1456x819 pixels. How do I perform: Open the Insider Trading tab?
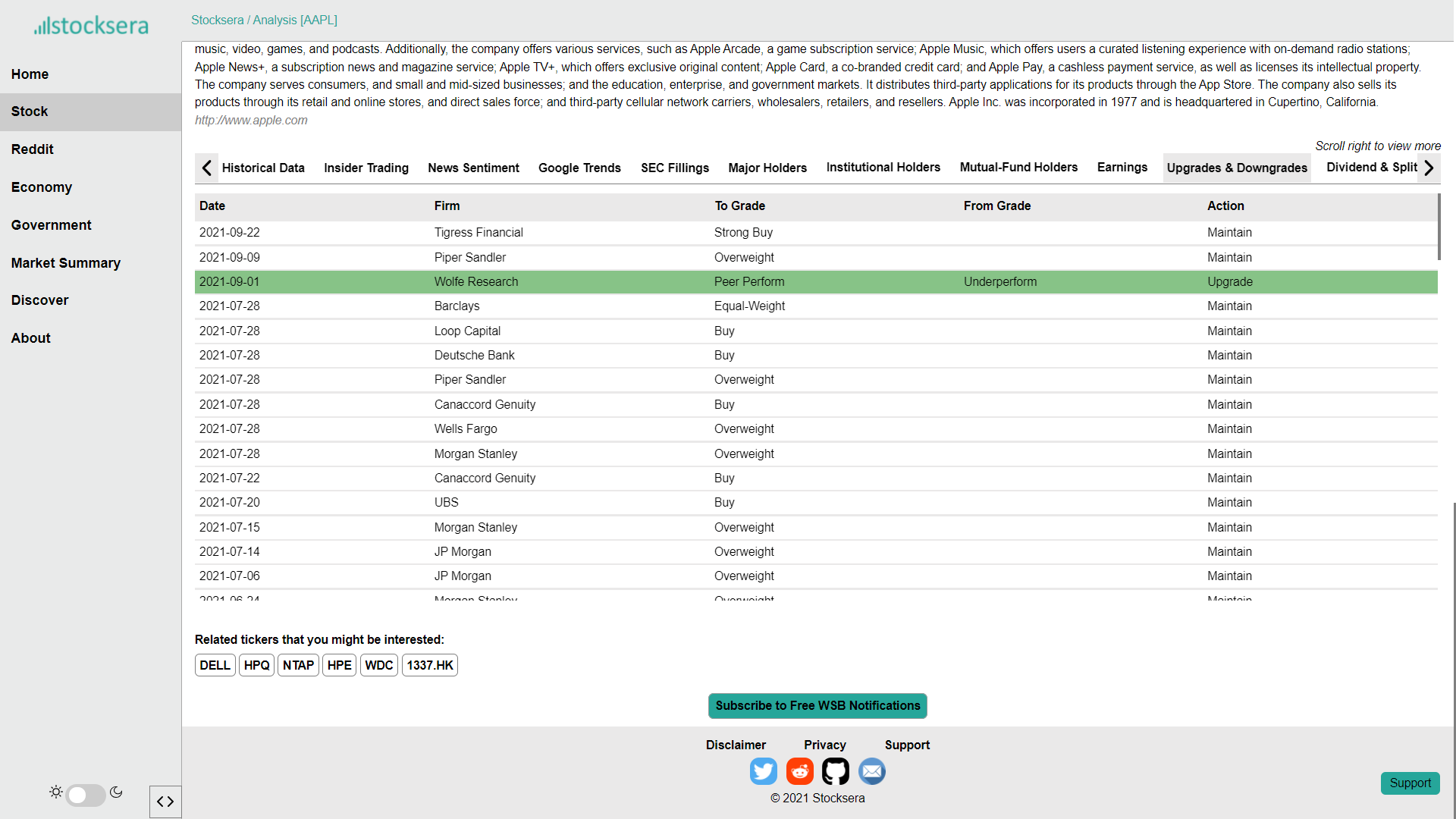366,168
